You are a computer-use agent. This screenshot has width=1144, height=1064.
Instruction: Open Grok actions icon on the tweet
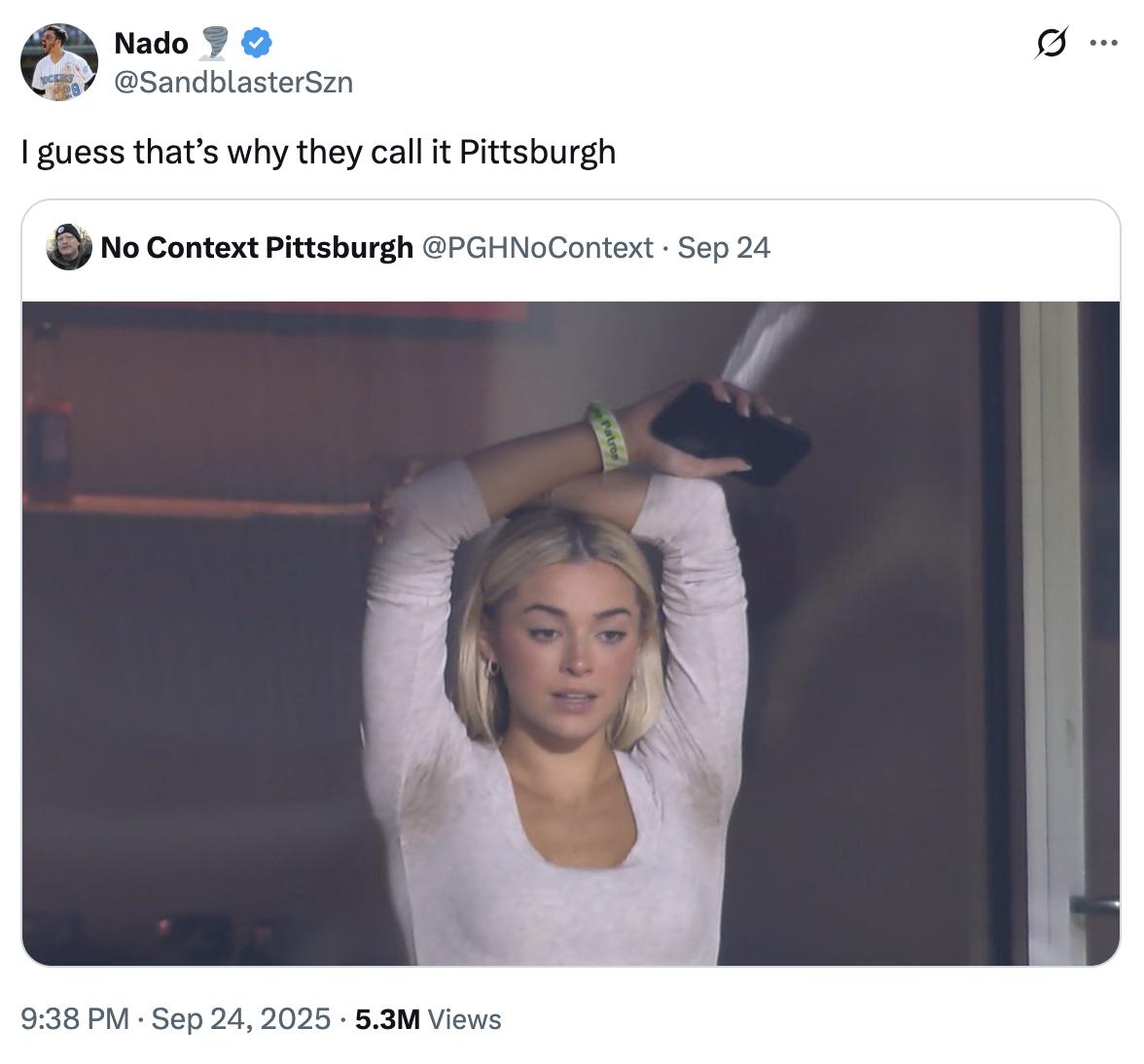1051,44
